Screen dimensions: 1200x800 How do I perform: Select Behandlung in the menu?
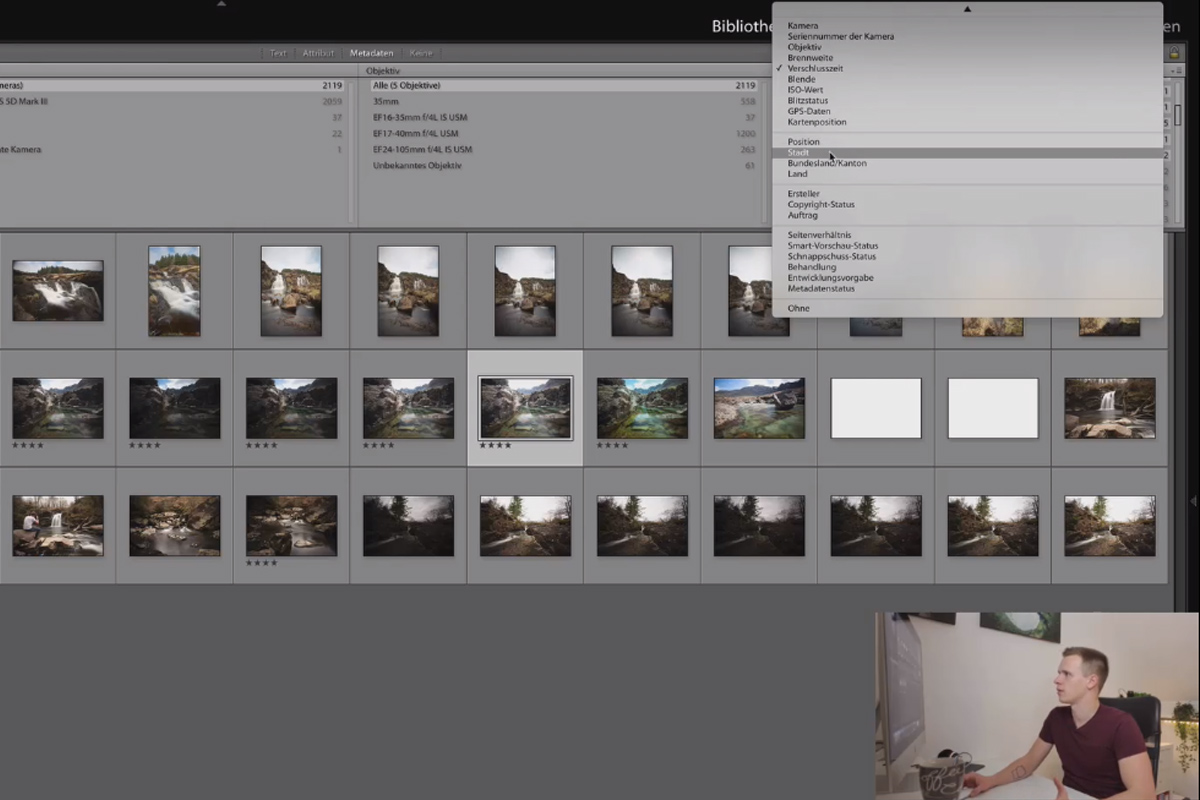tap(967, 267)
